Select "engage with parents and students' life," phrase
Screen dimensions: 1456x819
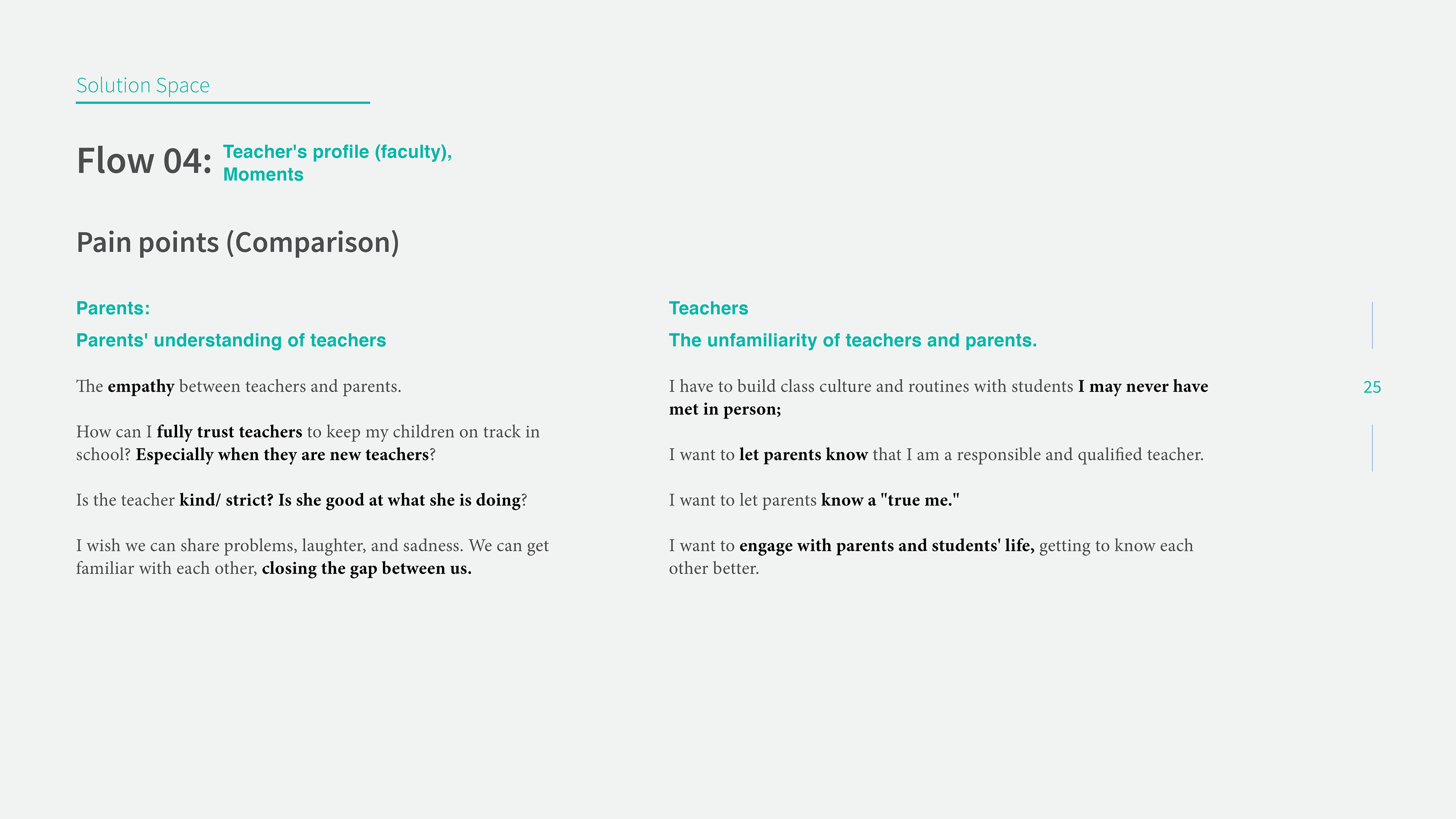click(886, 546)
